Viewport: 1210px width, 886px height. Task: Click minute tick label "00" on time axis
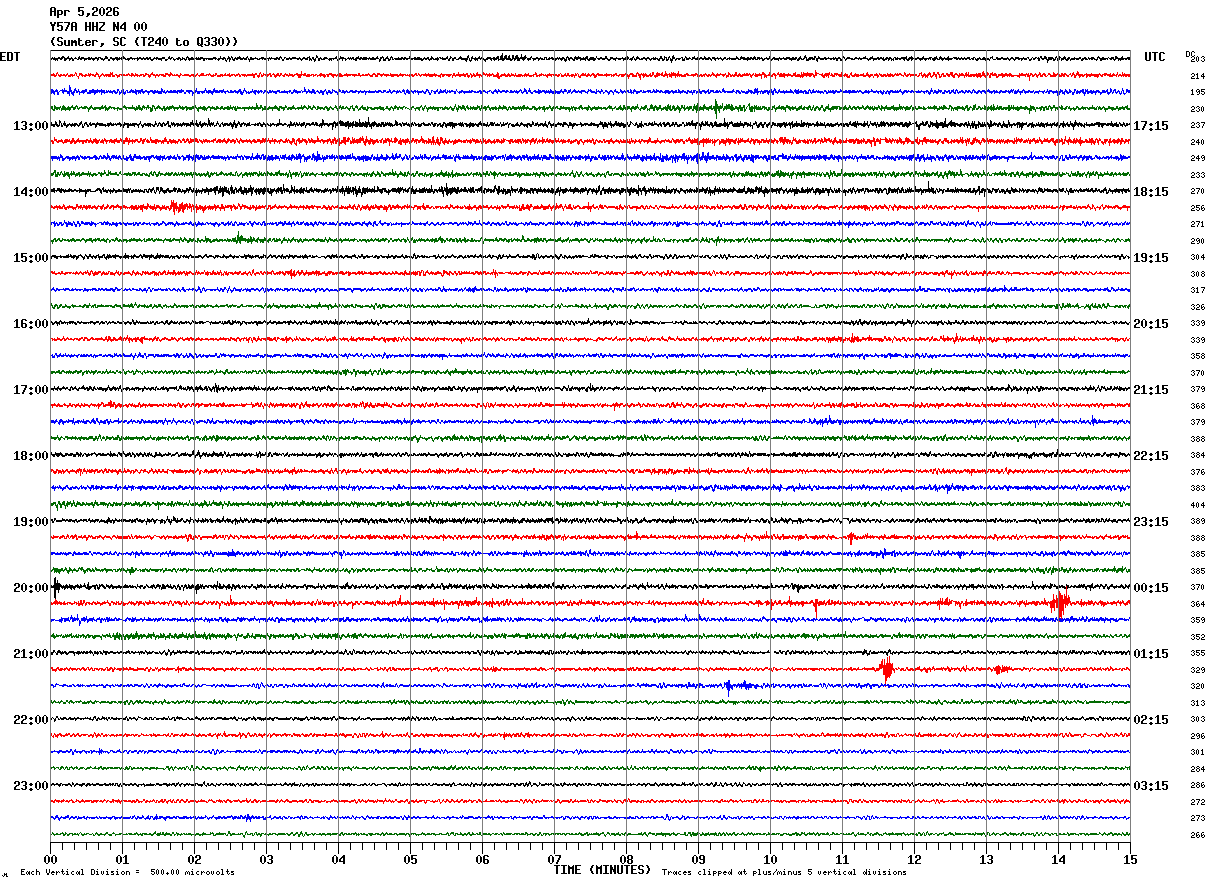tap(51, 860)
